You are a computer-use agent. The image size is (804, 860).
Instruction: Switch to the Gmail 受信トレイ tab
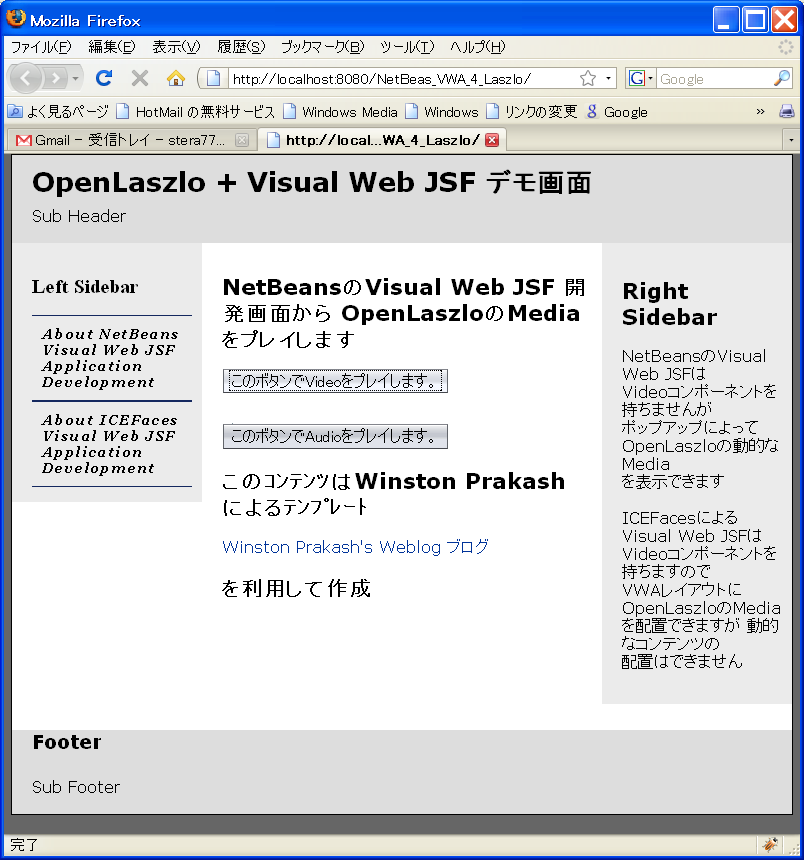(x=122, y=140)
